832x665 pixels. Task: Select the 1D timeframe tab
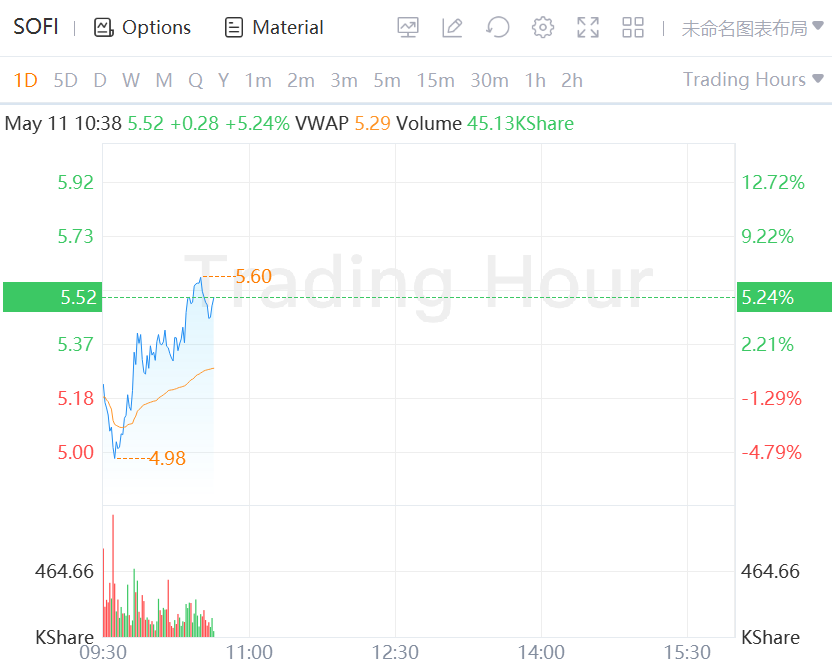click(25, 80)
